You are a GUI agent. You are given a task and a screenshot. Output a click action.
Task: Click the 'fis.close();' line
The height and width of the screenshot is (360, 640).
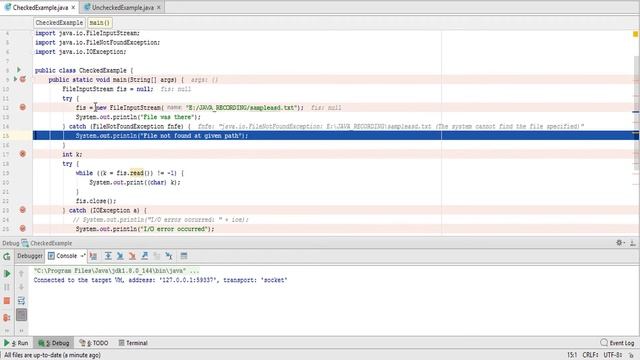tap(96, 201)
